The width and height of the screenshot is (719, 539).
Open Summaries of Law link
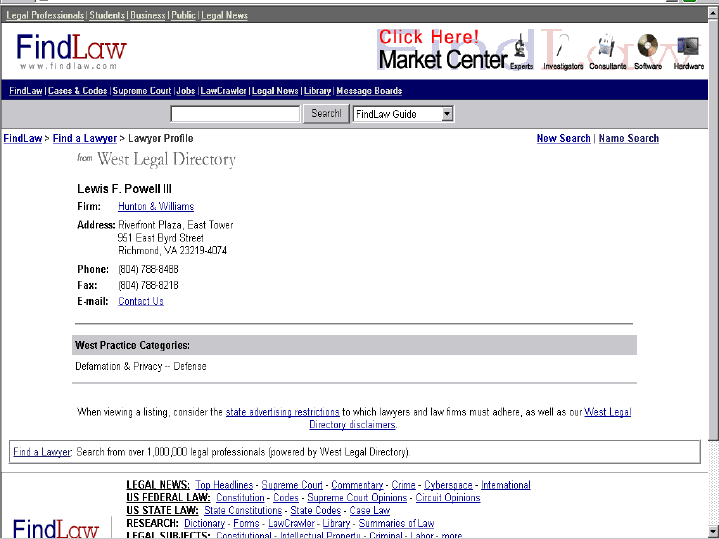click(396, 523)
